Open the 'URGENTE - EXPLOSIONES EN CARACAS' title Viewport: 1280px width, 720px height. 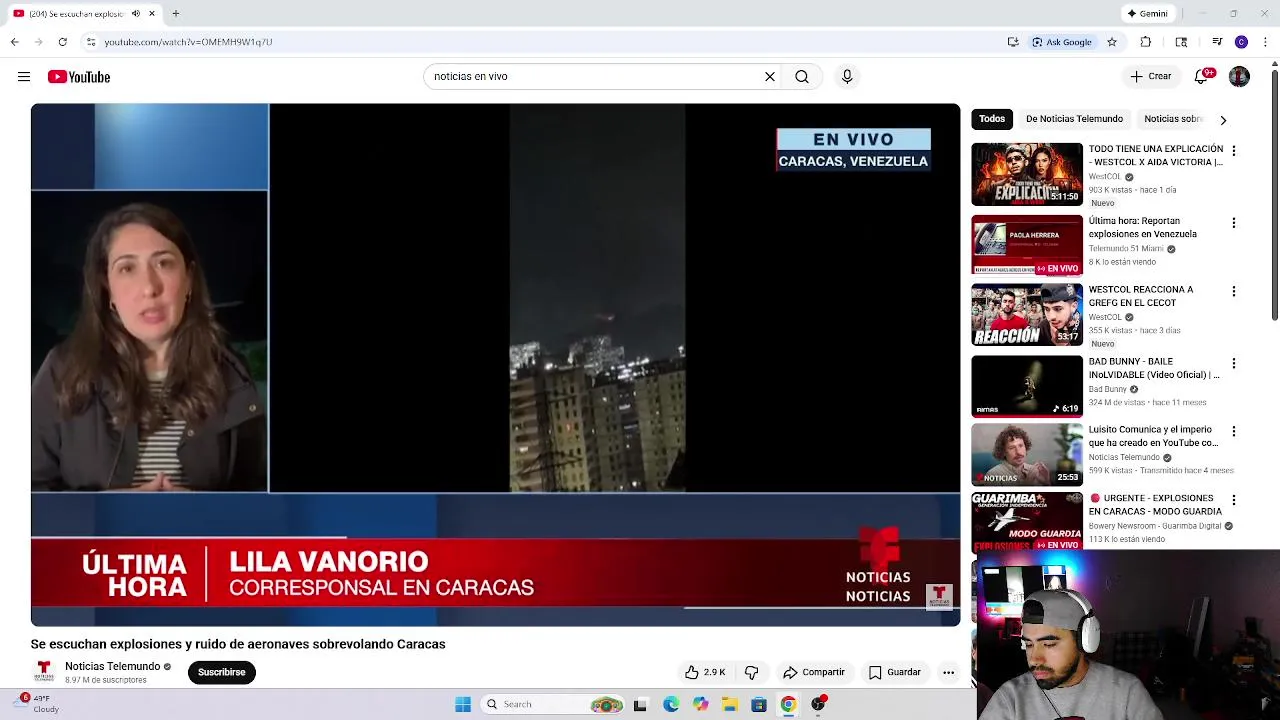click(x=1155, y=505)
